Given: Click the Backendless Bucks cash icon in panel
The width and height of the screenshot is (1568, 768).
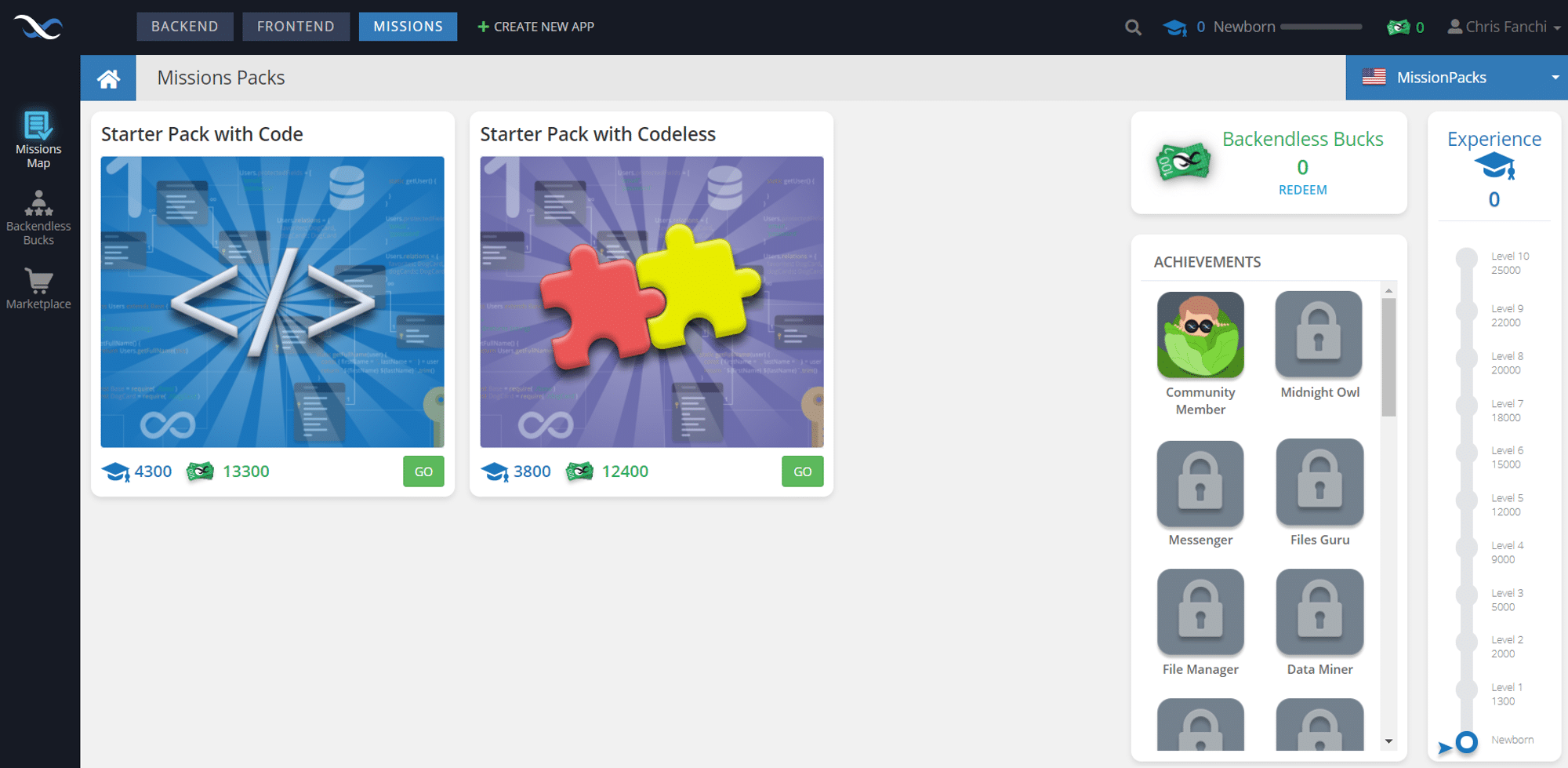Looking at the screenshot, I should [x=1183, y=161].
